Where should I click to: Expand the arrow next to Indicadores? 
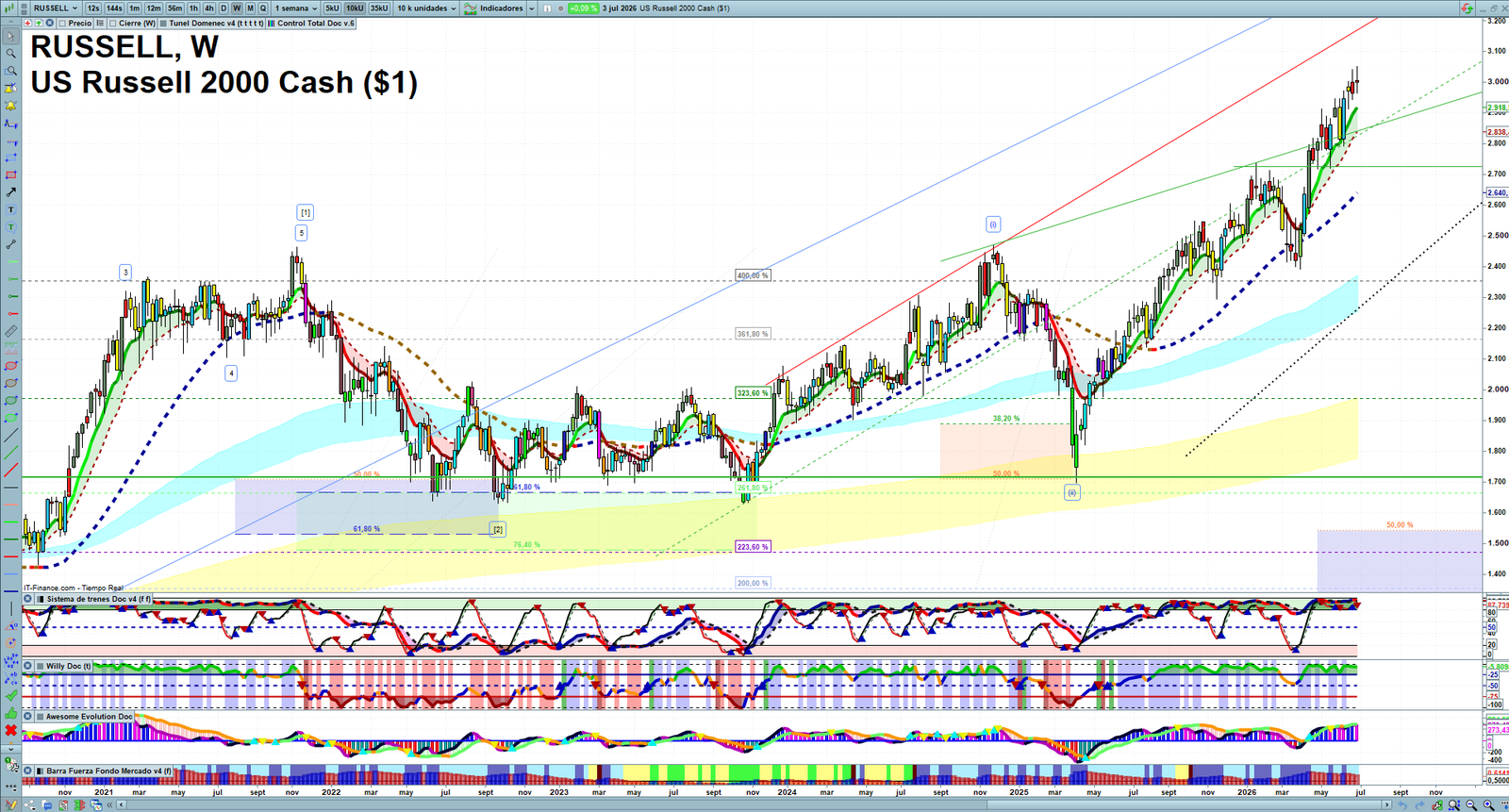(532, 8)
